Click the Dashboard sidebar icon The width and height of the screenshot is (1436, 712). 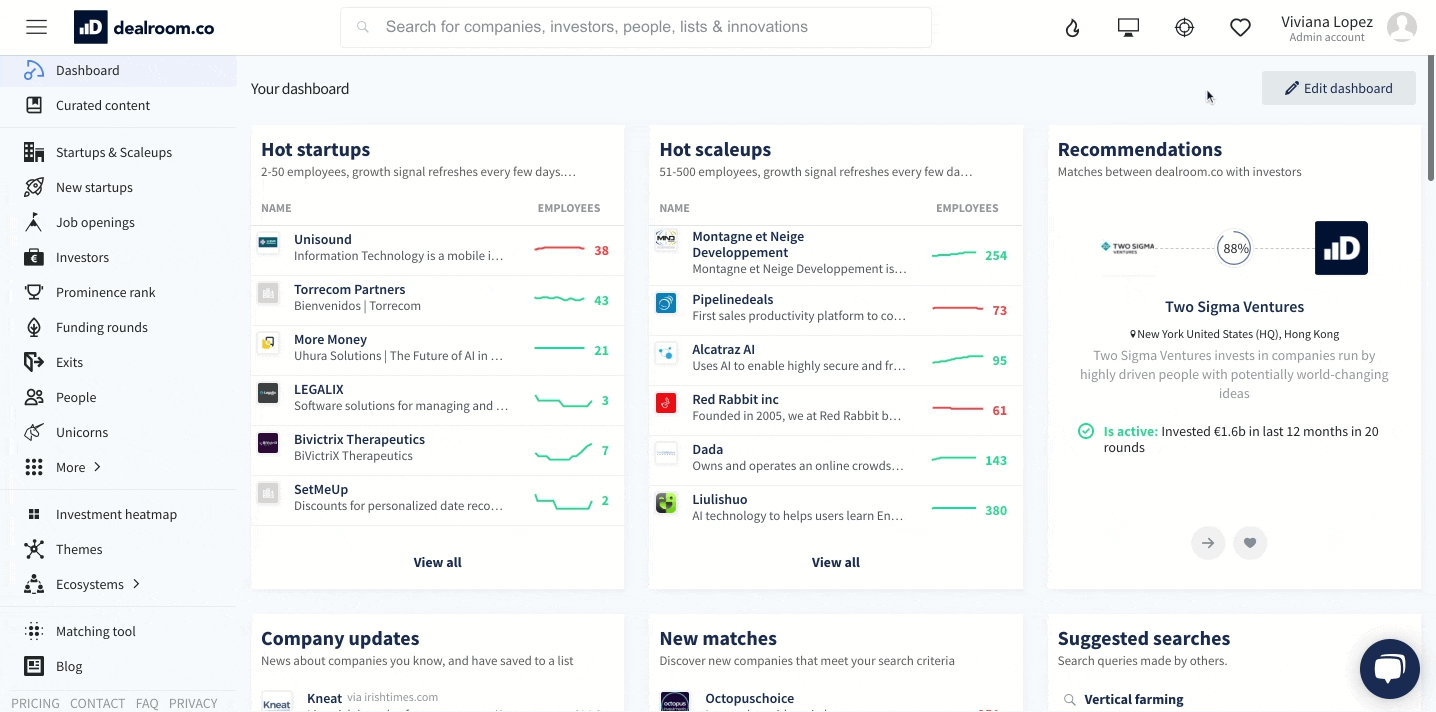[34, 70]
